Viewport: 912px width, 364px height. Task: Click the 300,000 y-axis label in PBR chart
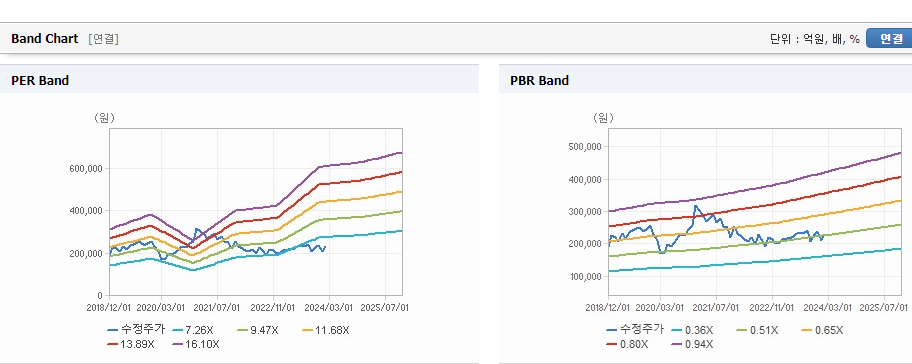[586, 212]
